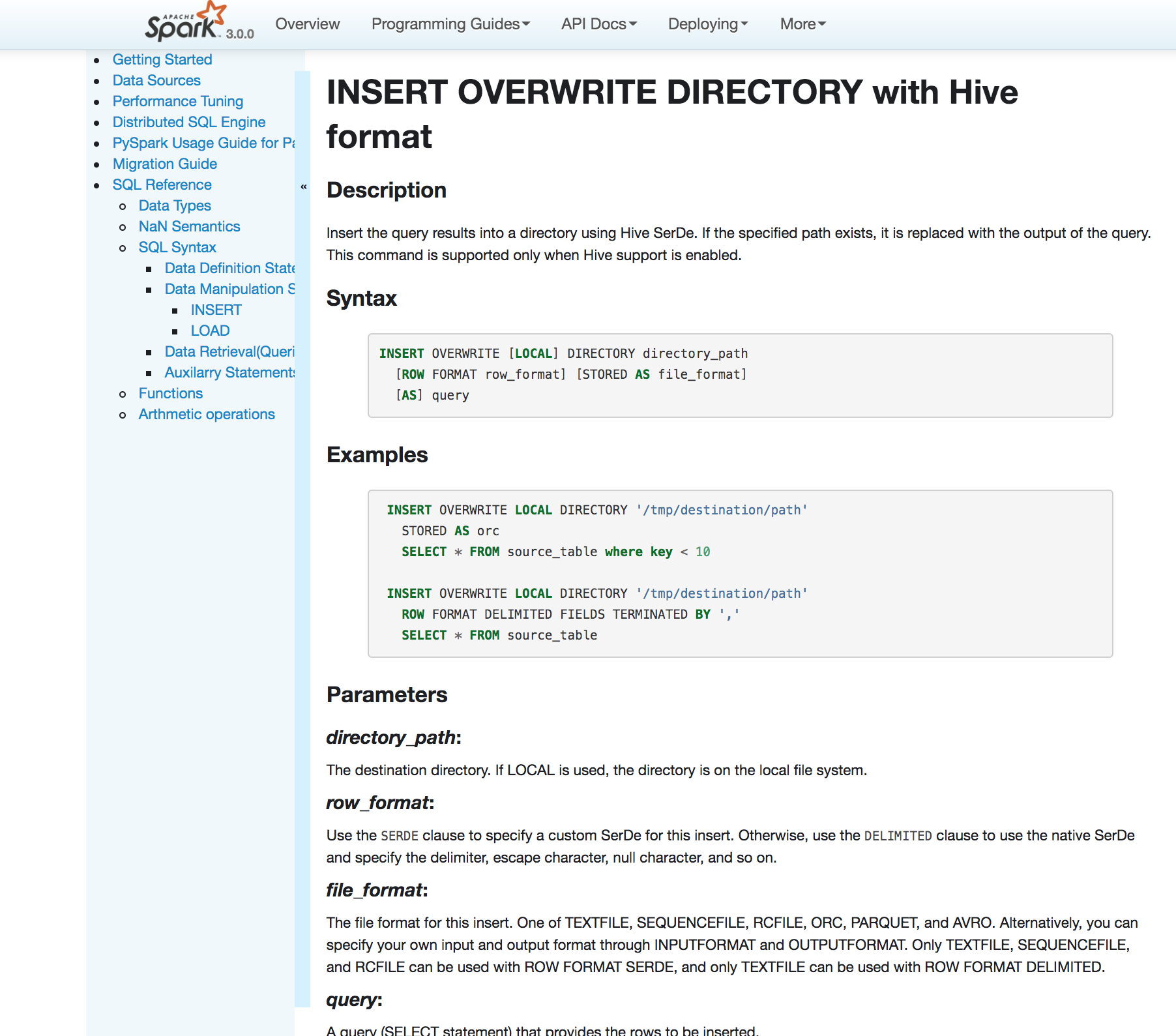Click inline SERDE code text
This screenshot has height=1036, width=1176.
click(400, 836)
